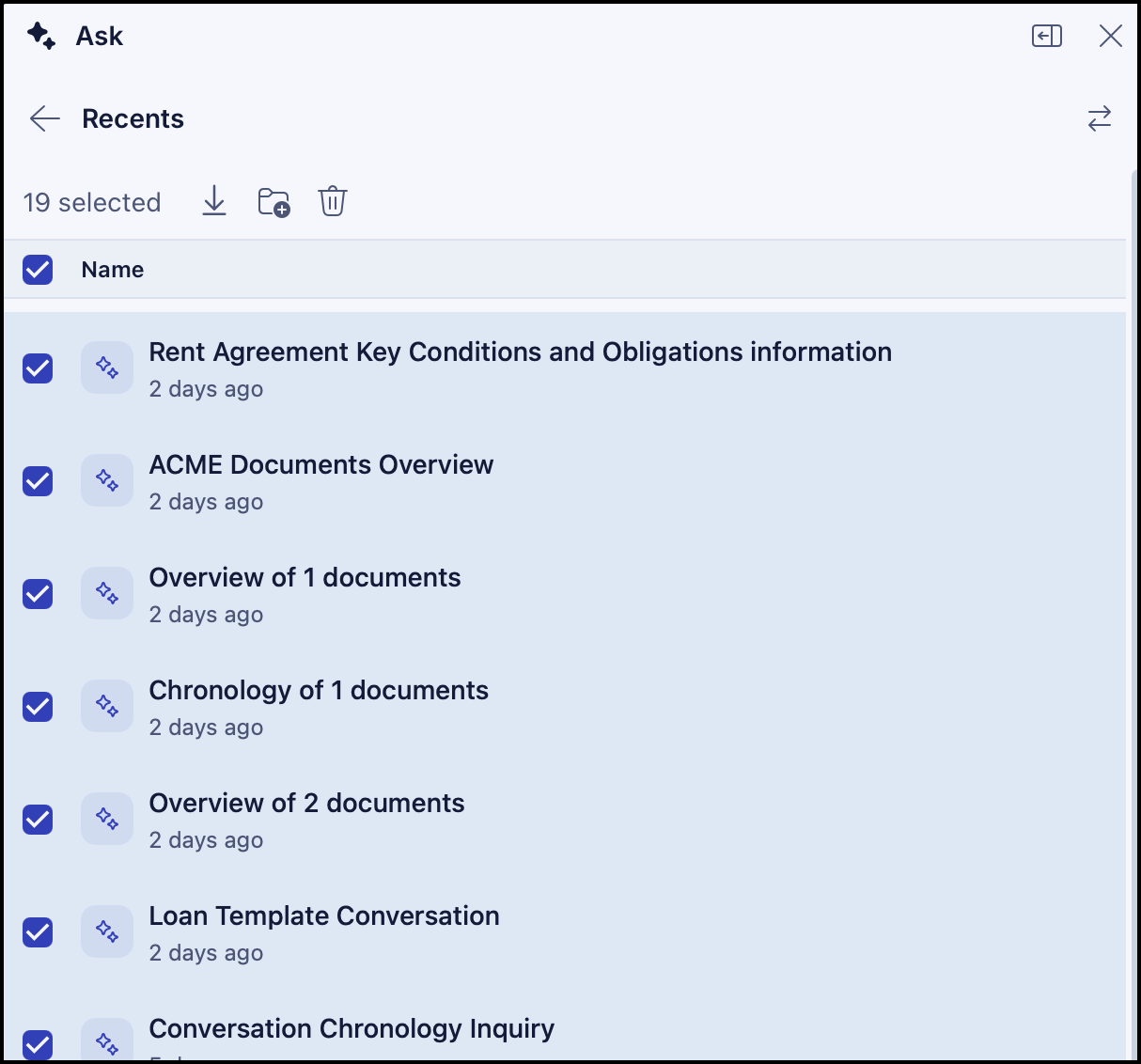
Task: Uncheck the Chronology of 1 documents checkbox
Action: click(38, 707)
